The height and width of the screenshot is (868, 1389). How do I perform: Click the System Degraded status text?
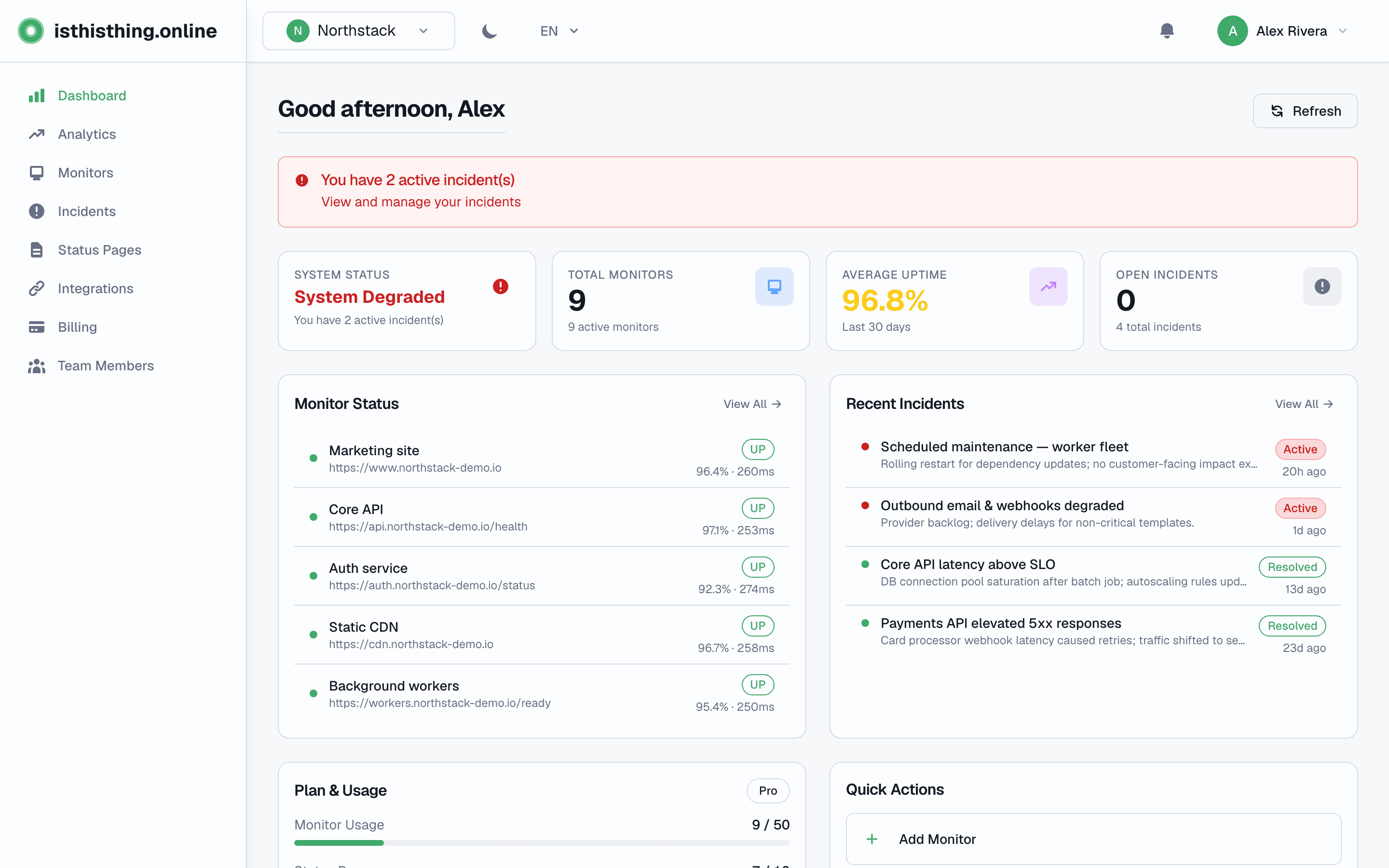[x=369, y=297]
